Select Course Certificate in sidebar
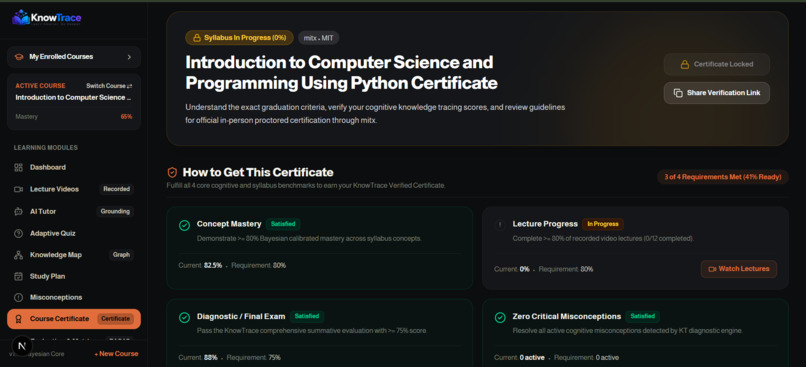Screen dimensions: 806x367 [x=74, y=319]
